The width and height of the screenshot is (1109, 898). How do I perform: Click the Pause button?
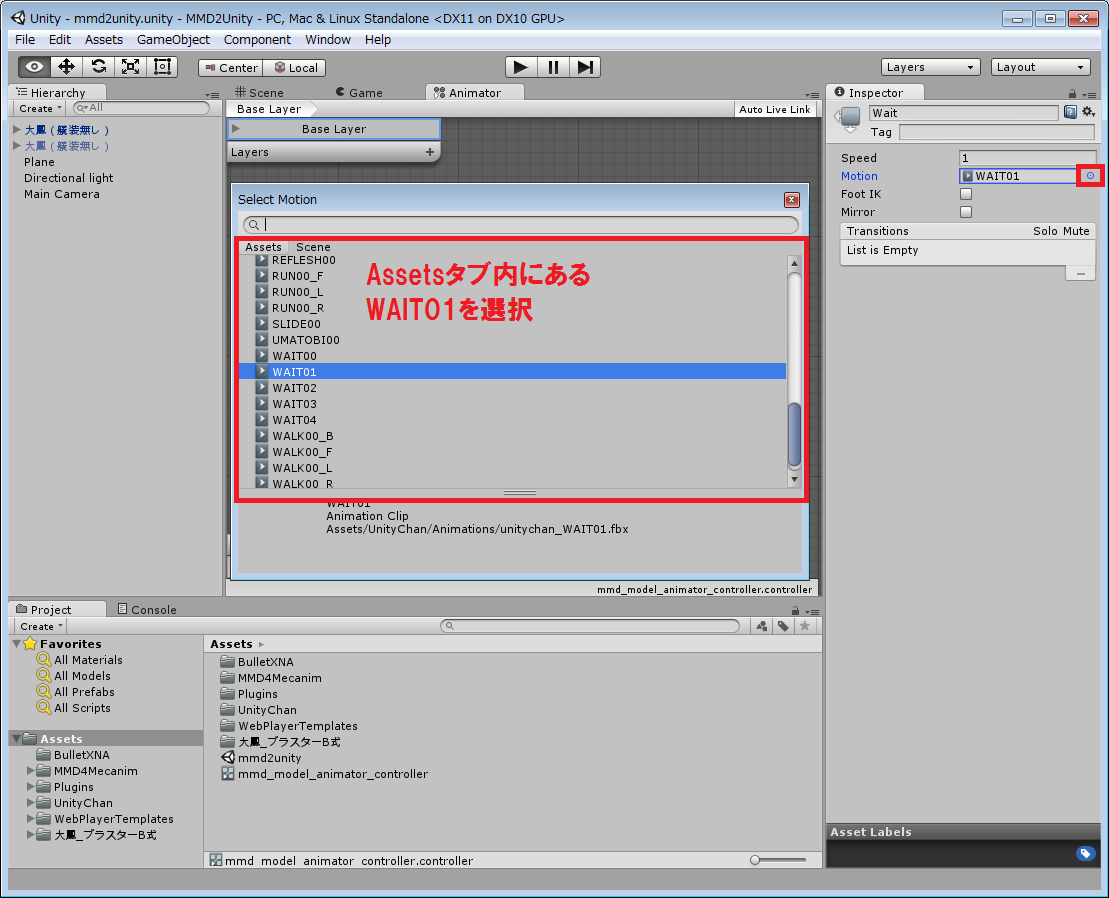pyautogui.click(x=553, y=67)
